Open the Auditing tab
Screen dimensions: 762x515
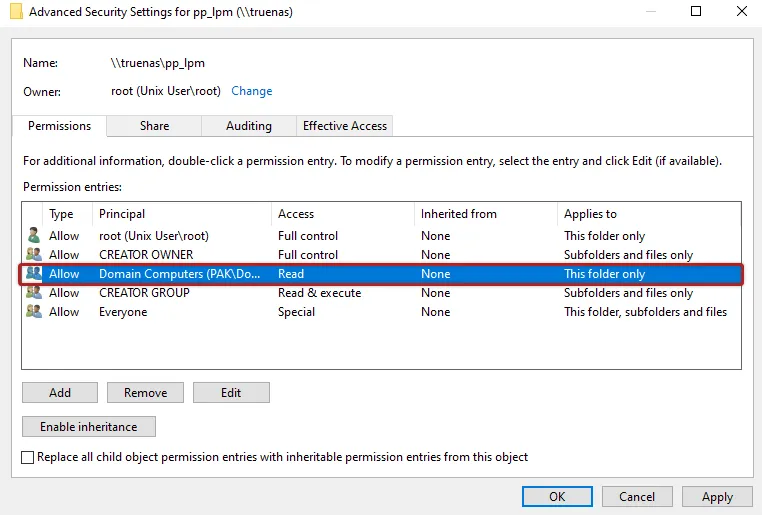pos(248,126)
